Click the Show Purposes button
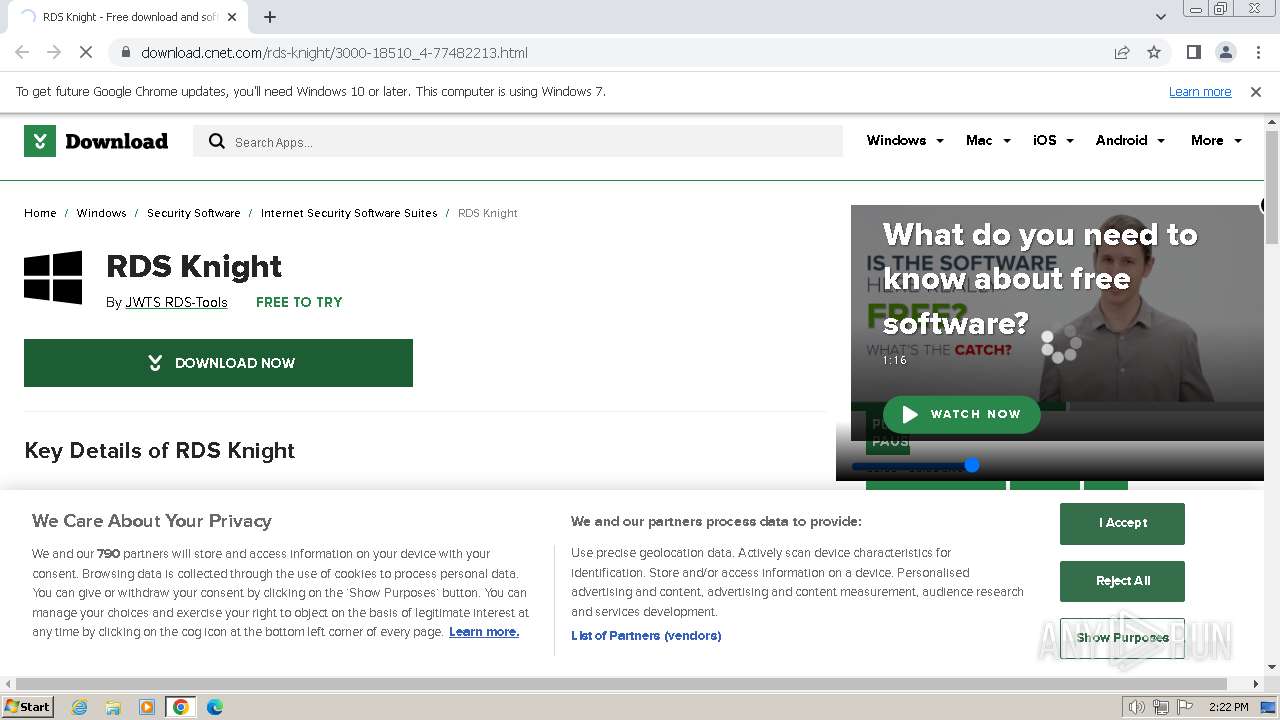Image resolution: width=1280 pixels, height=720 pixels. click(1122, 638)
